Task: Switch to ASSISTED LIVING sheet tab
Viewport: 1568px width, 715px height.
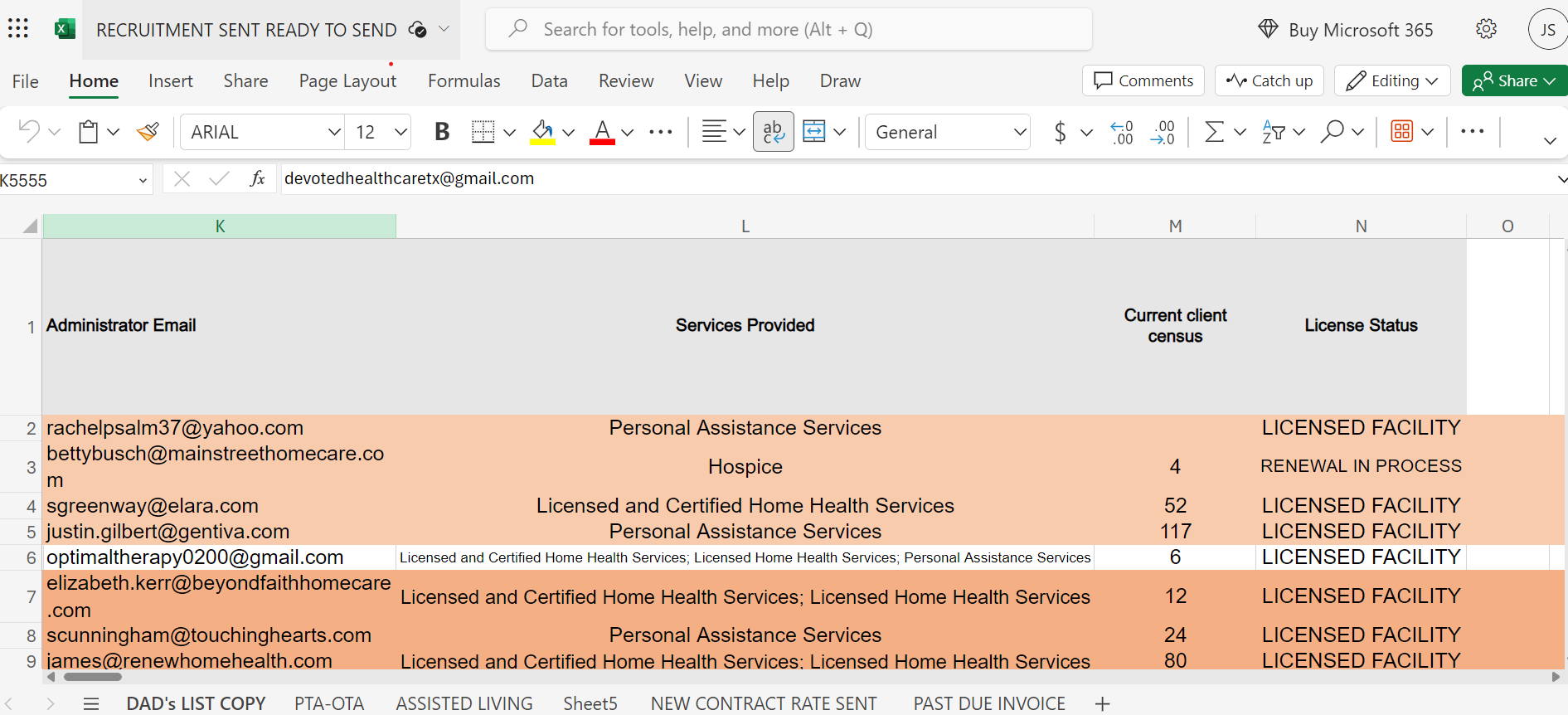Action: (464, 703)
